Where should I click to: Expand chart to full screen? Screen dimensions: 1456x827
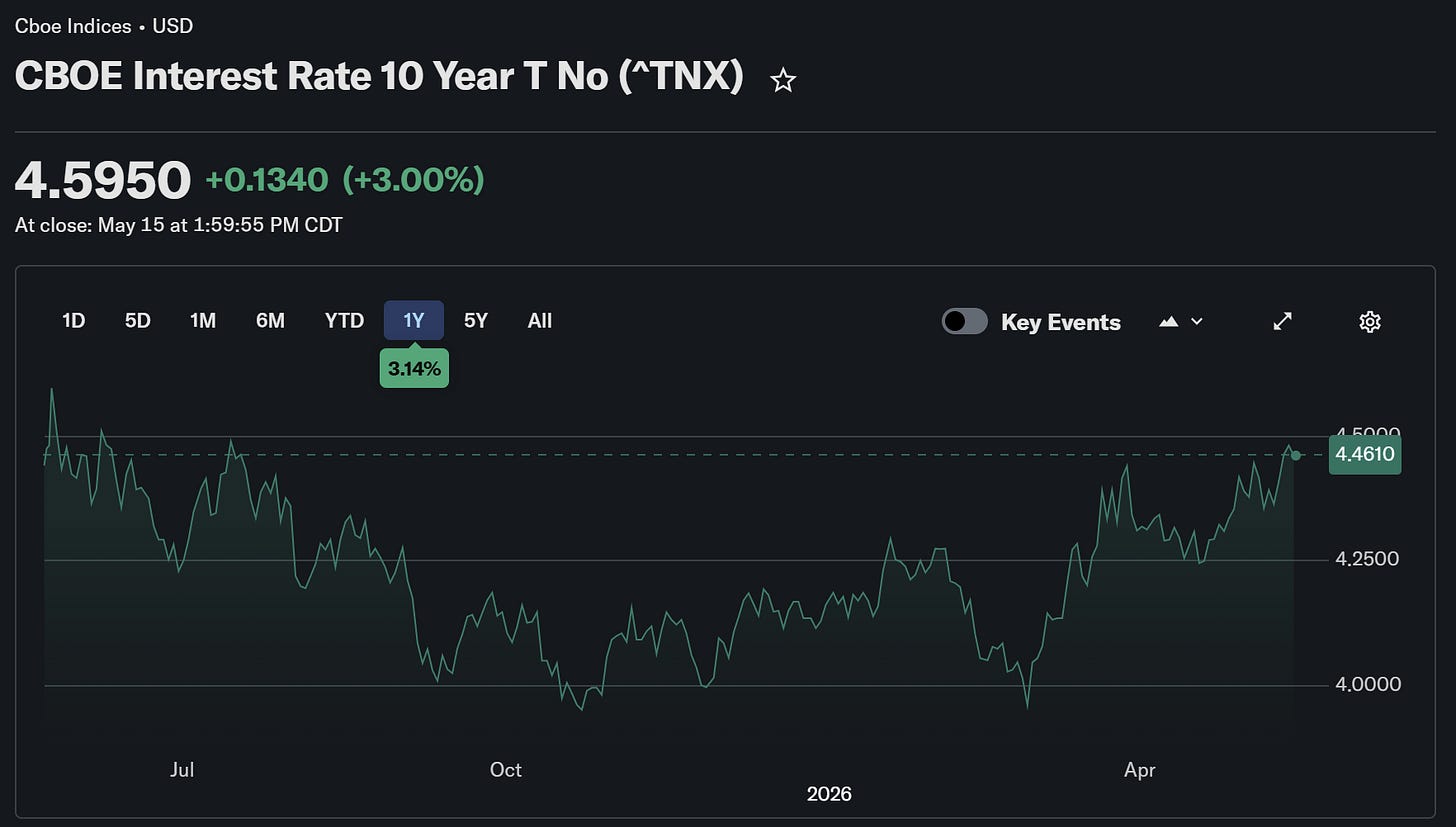click(1282, 321)
